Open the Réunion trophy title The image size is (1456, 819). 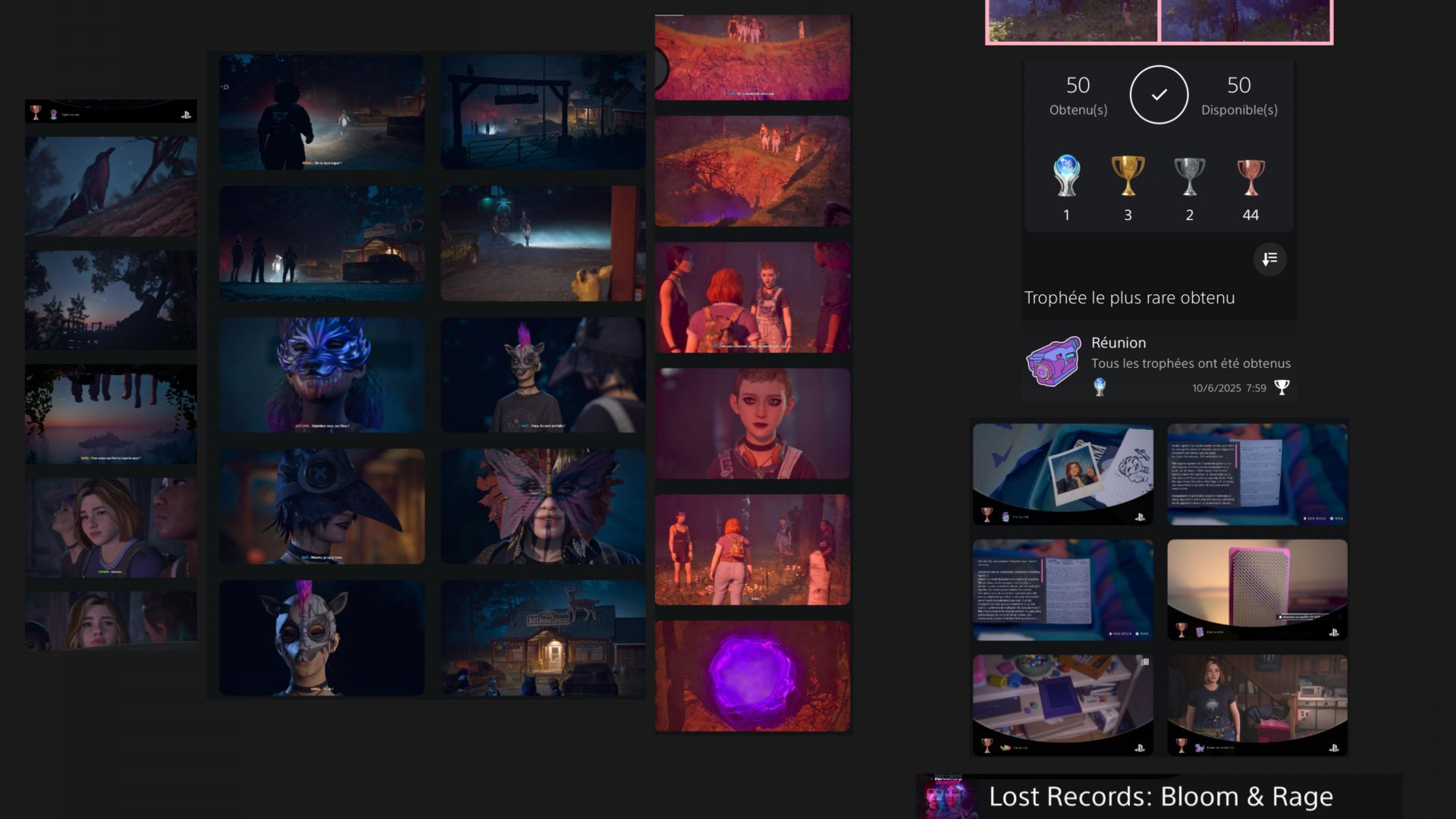click(x=1119, y=343)
